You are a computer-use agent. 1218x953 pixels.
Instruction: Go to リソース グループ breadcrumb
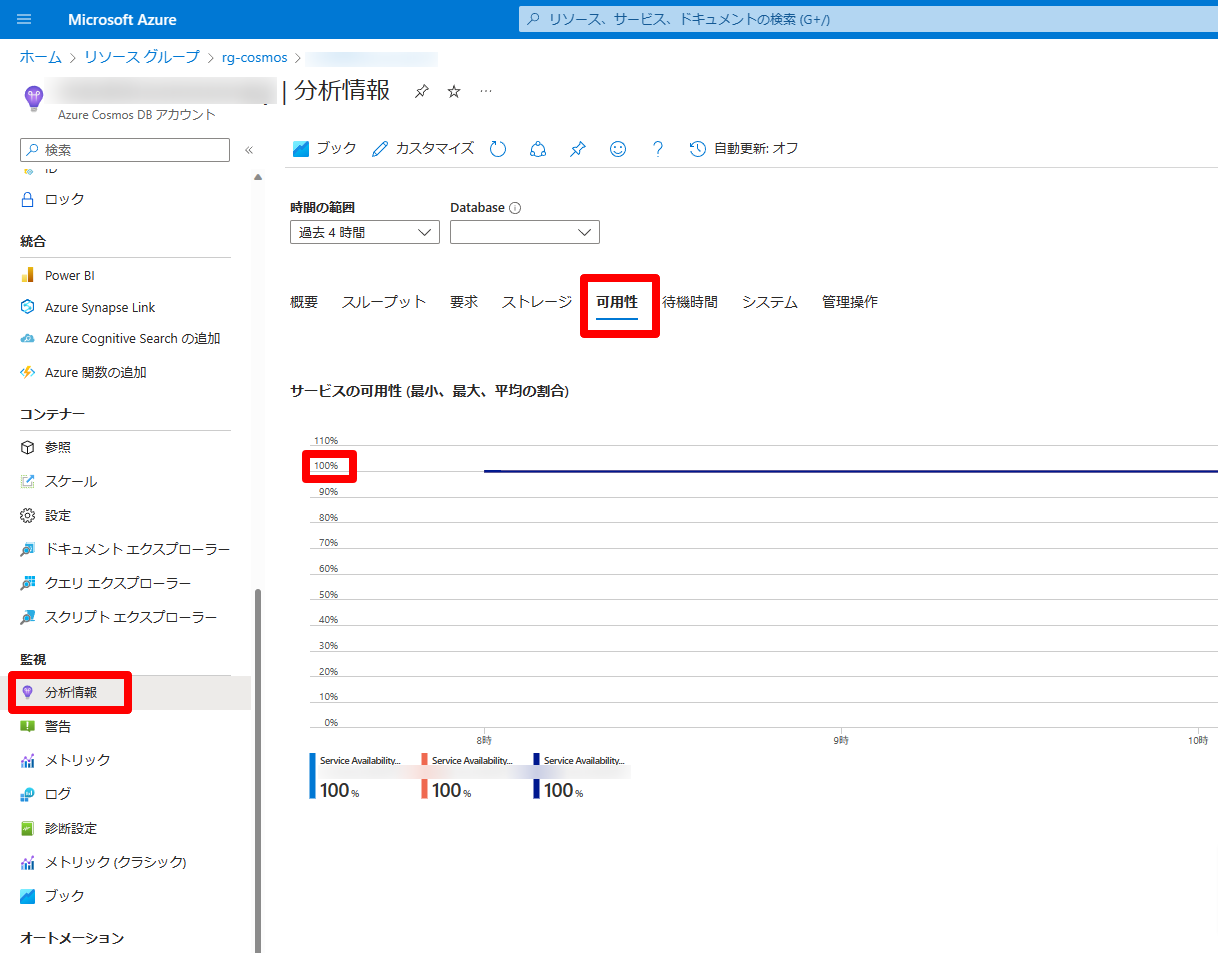click(142, 57)
